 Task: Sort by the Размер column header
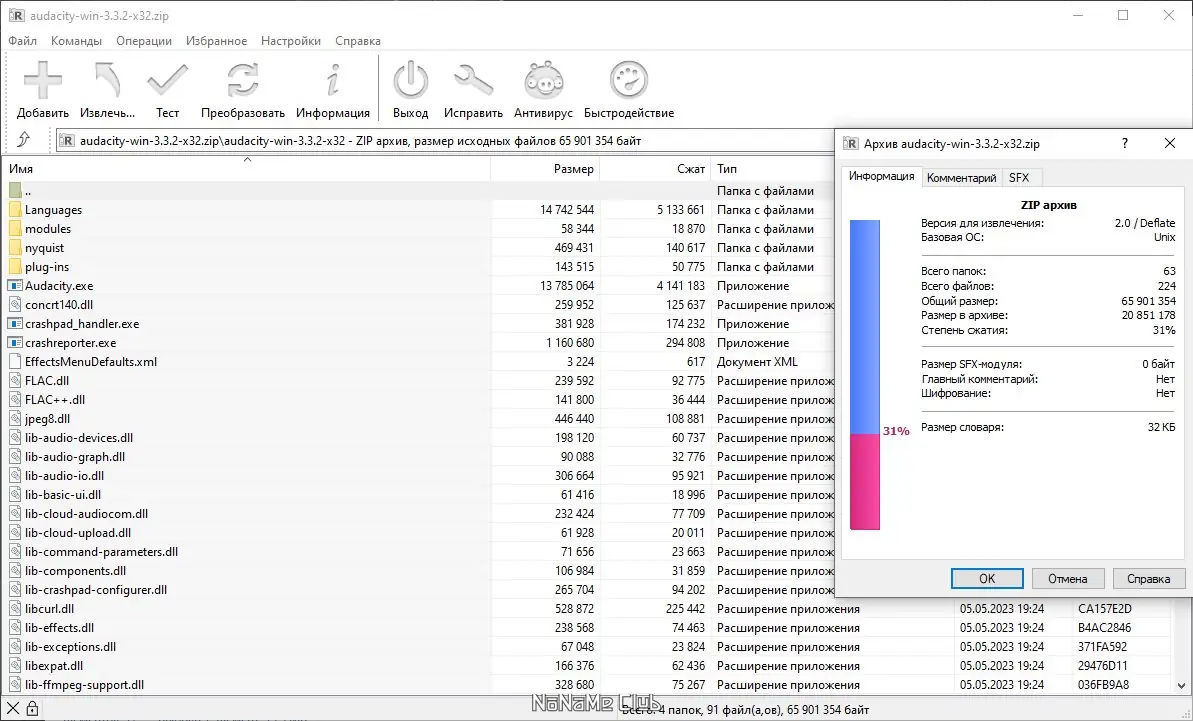pyautogui.click(x=545, y=169)
